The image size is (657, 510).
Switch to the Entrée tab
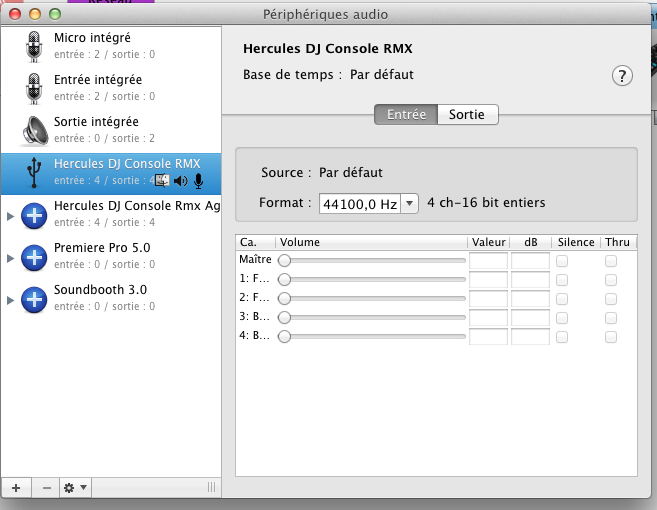click(x=406, y=115)
